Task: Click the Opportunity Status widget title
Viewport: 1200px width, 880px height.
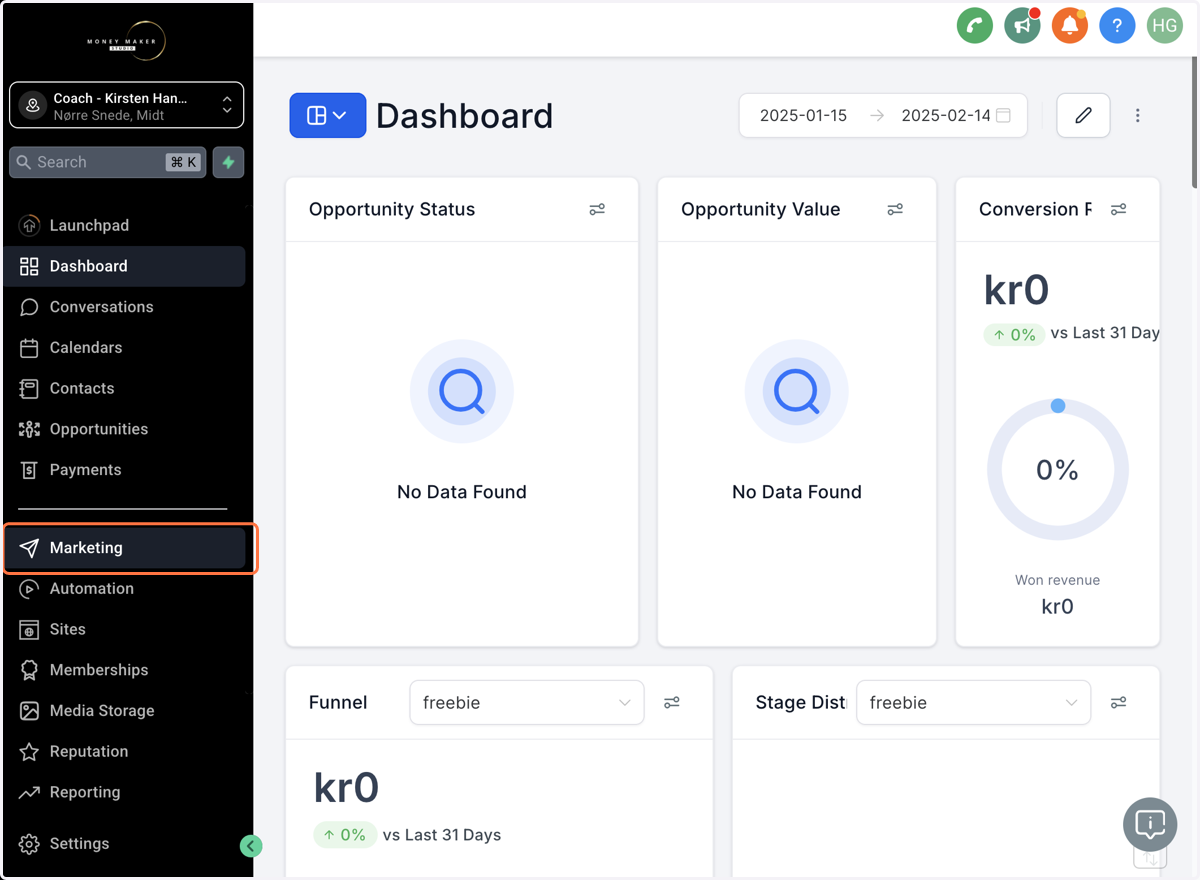Action: (x=392, y=209)
